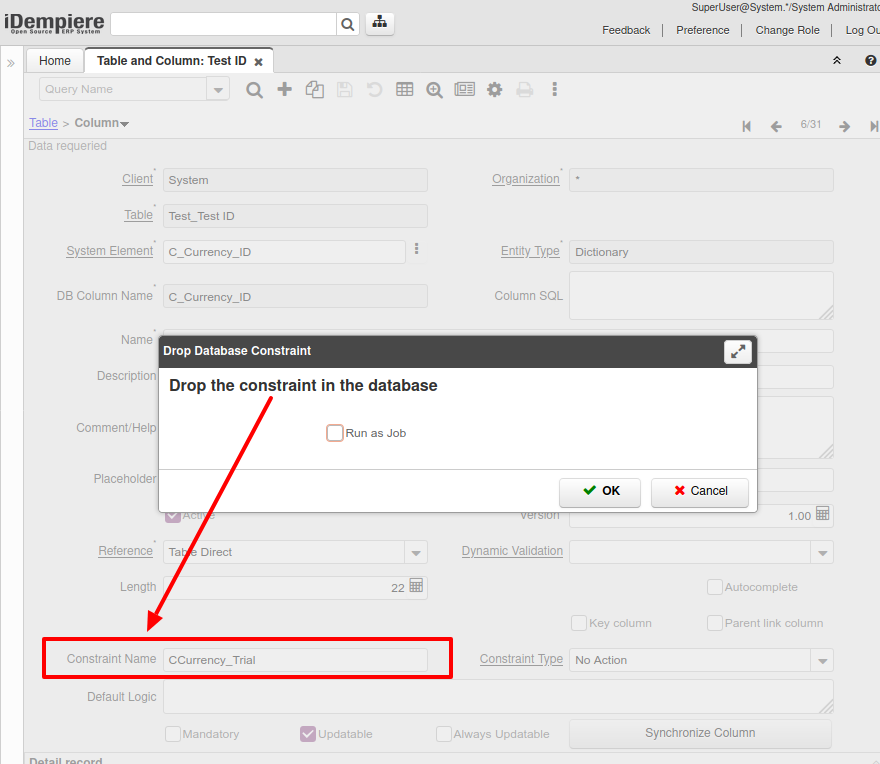Click the Undo changes icon
The width and height of the screenshot is (880, 764).
pos(374,90)
